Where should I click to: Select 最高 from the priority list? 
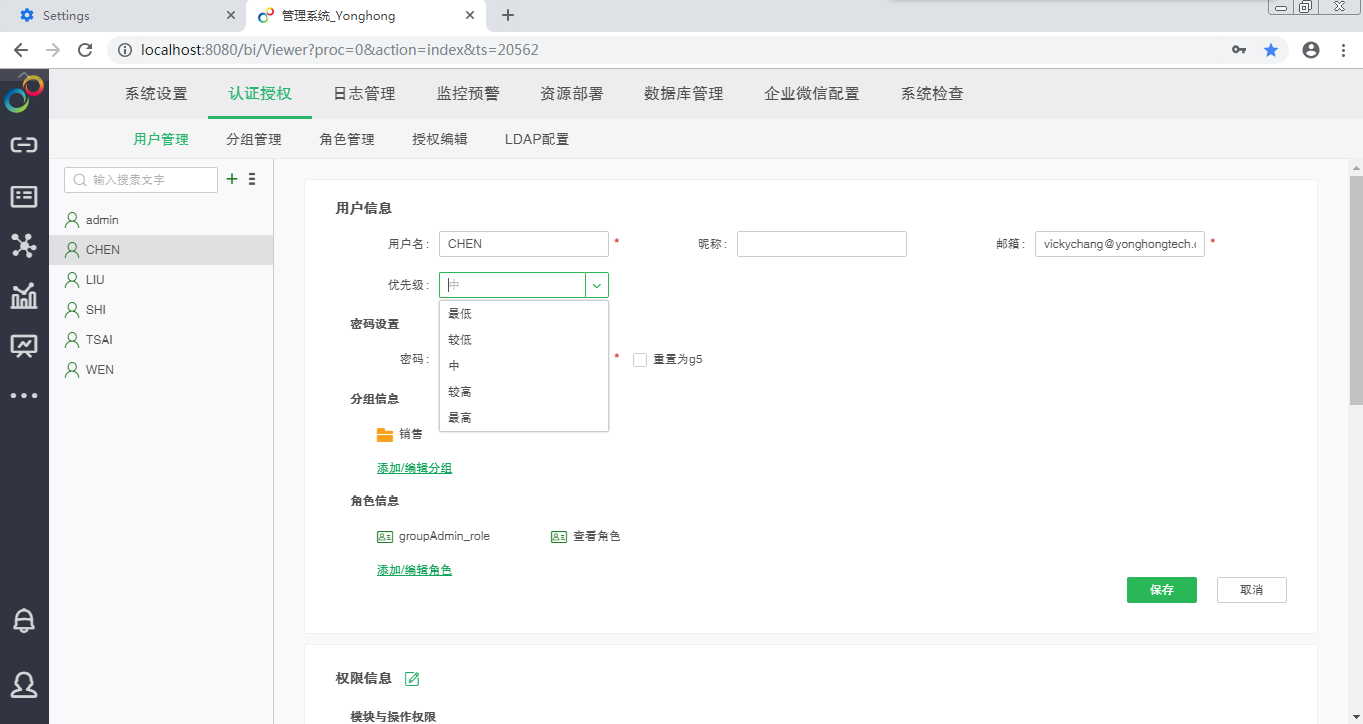click(x=460, y=418)
